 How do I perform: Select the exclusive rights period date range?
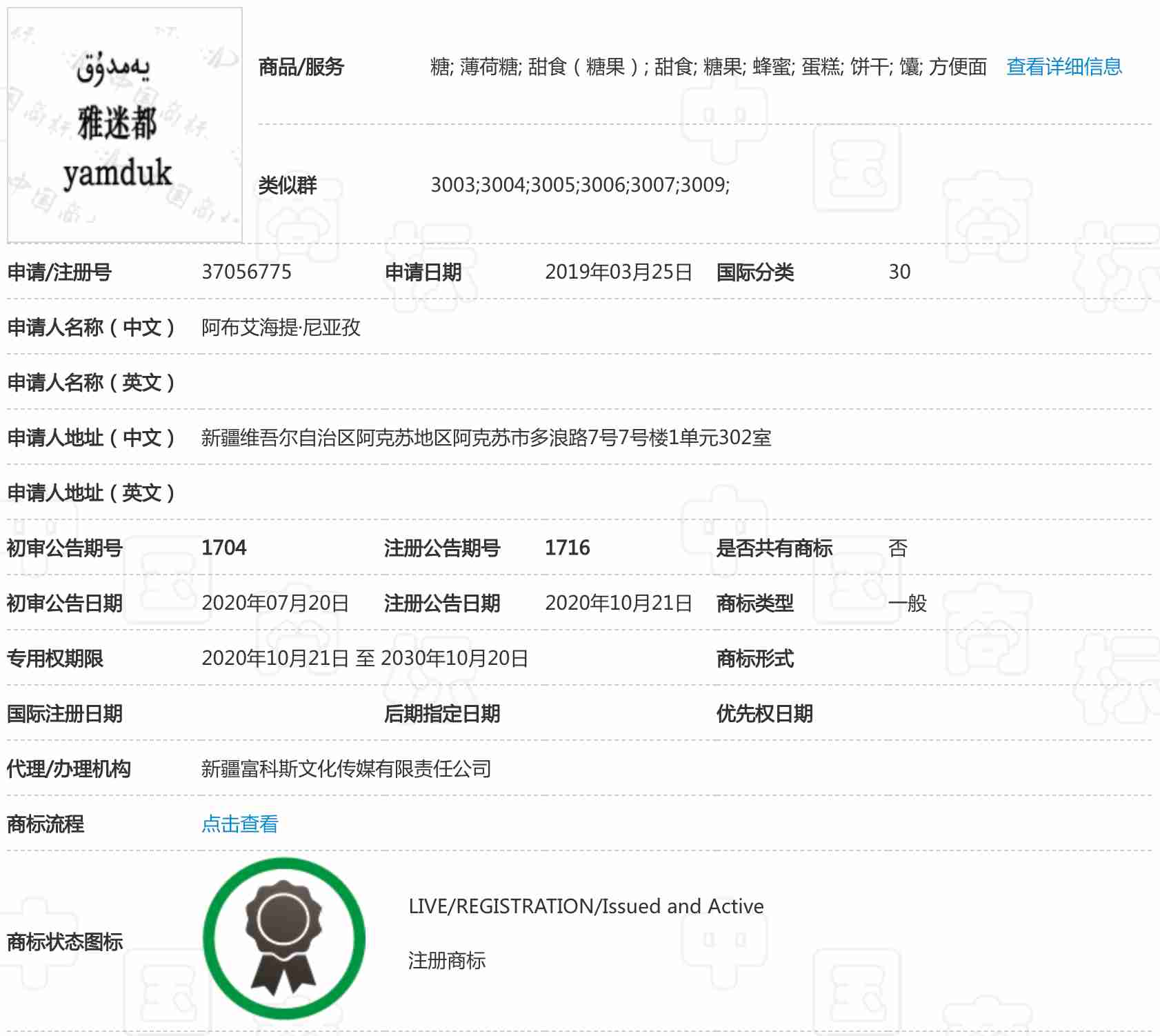click(x=364, y=658)
